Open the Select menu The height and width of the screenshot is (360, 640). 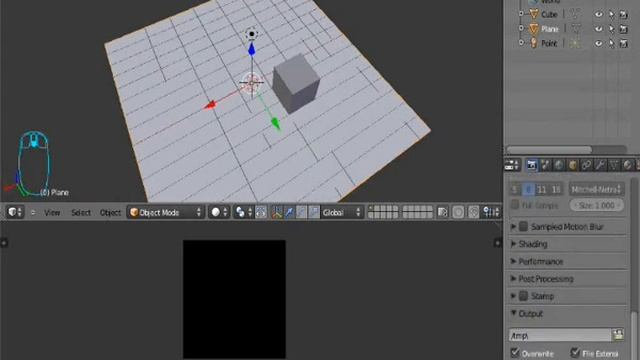point(81,213)
